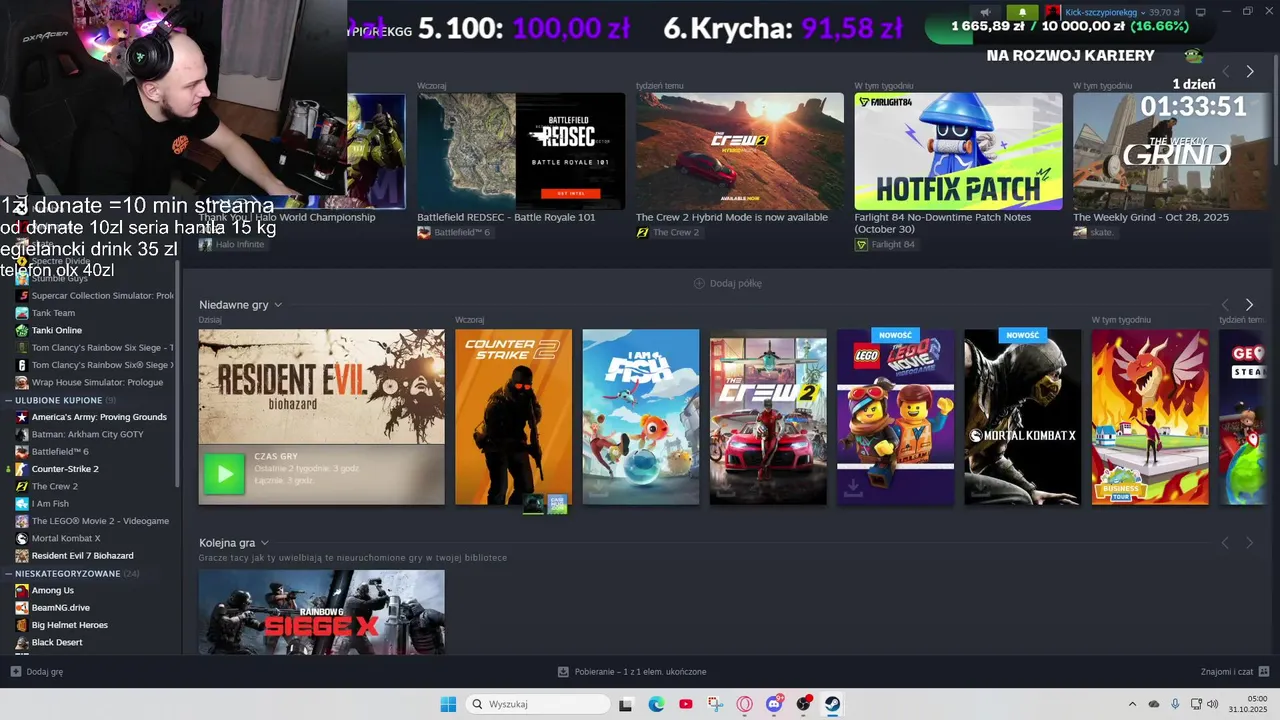
Task: Advance Niedawne gry shelf with right arrow
Action: (x=1249, y=304)
